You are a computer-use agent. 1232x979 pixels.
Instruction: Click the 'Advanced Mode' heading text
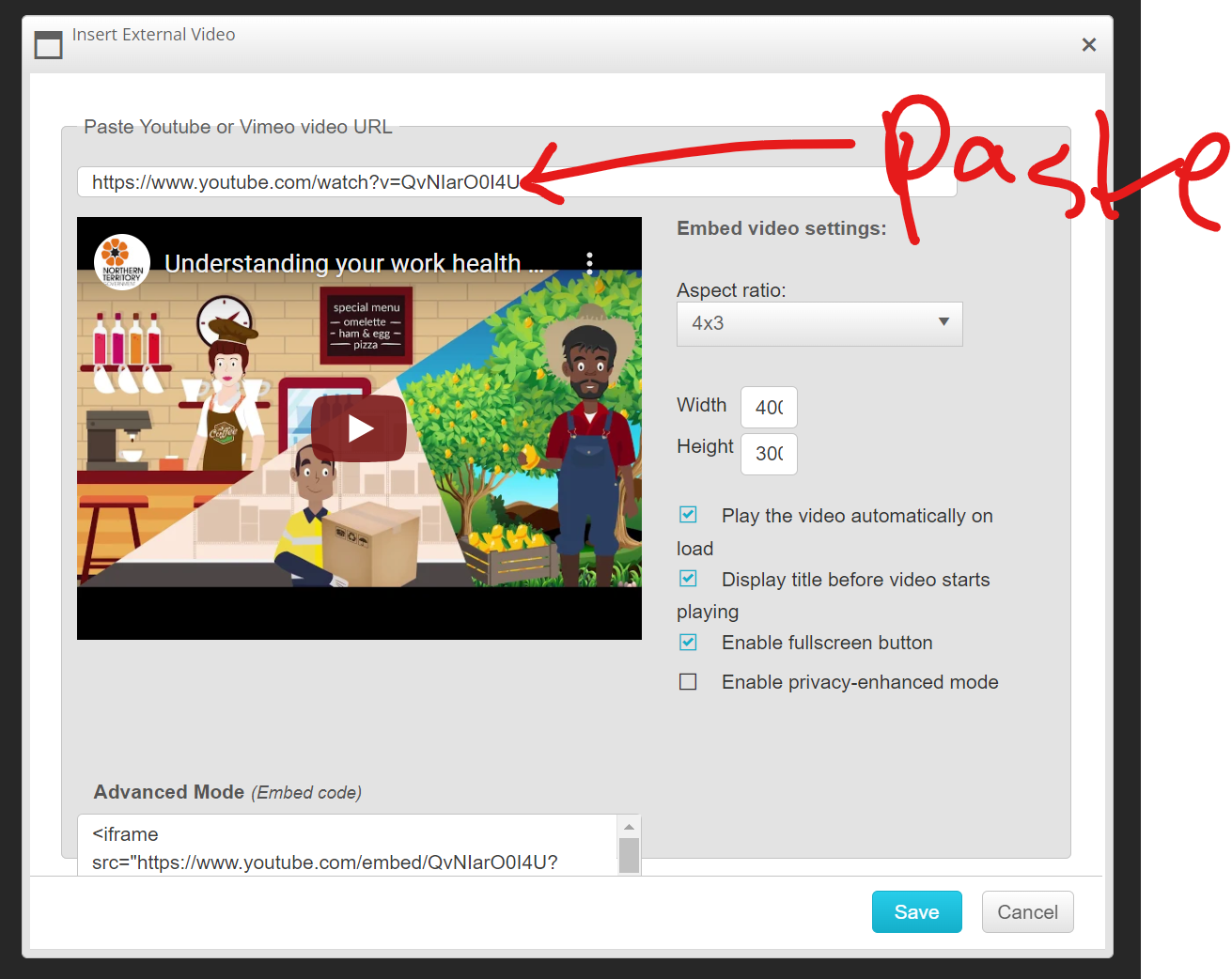pos(169,792)
